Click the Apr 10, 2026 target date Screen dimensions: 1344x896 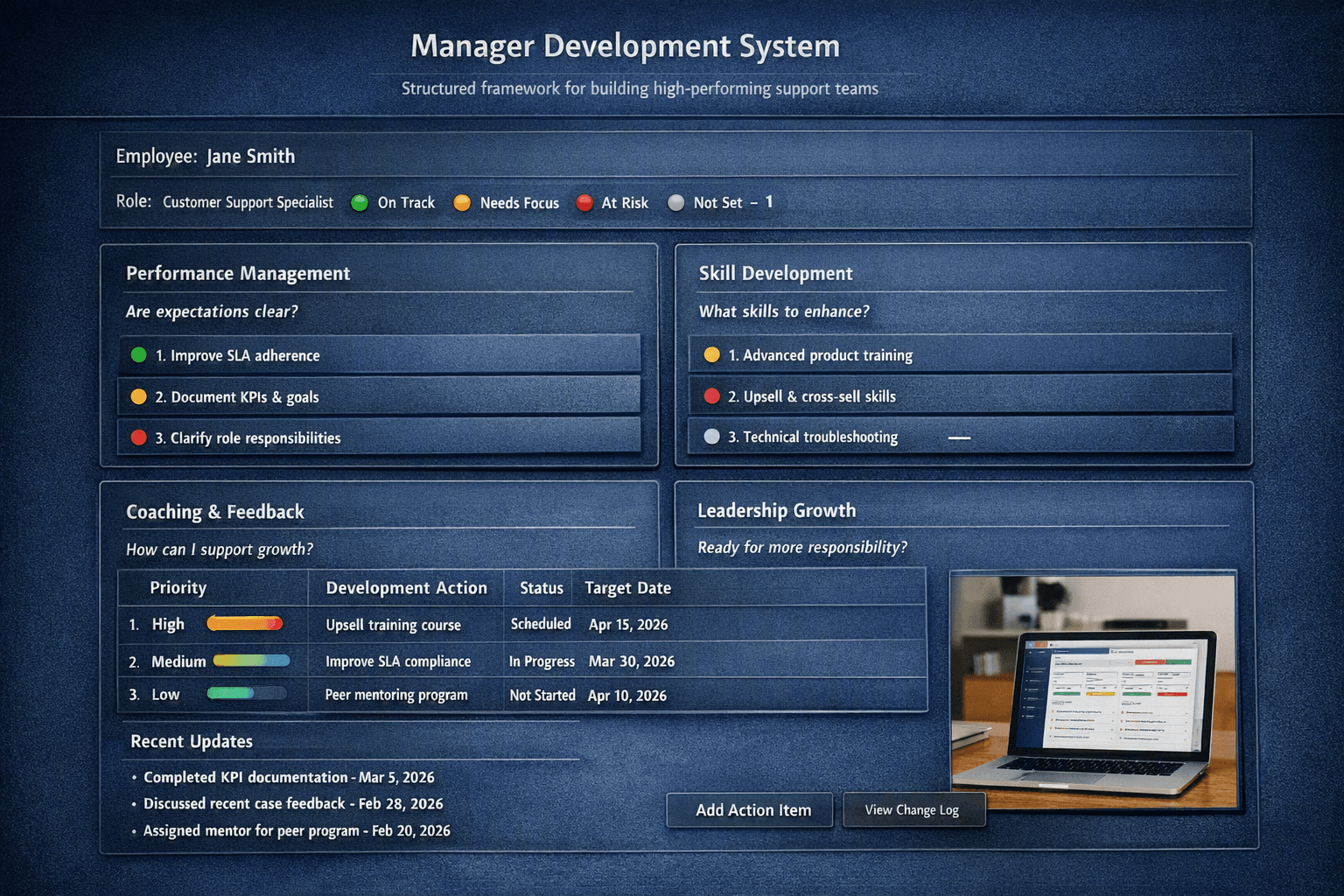coord(627,696)
